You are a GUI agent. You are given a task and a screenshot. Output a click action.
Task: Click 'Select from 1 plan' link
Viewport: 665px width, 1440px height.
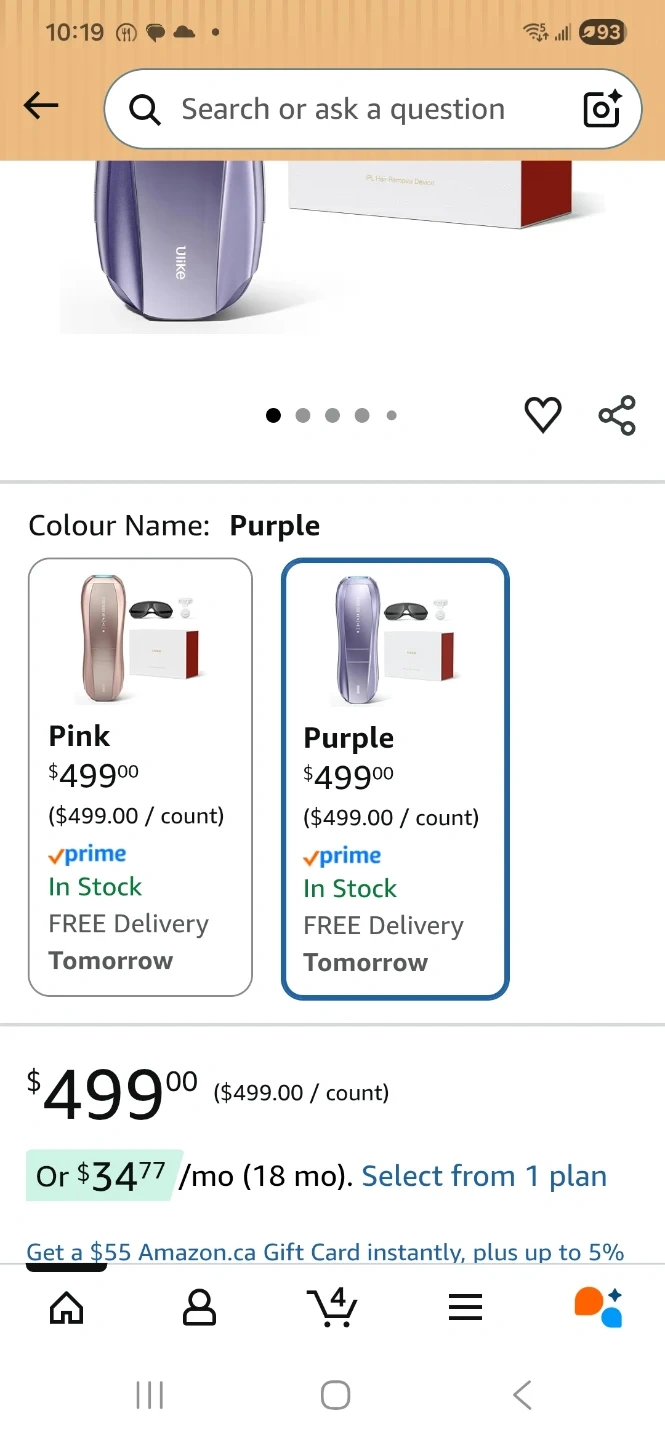click(x=484, y=1176)
